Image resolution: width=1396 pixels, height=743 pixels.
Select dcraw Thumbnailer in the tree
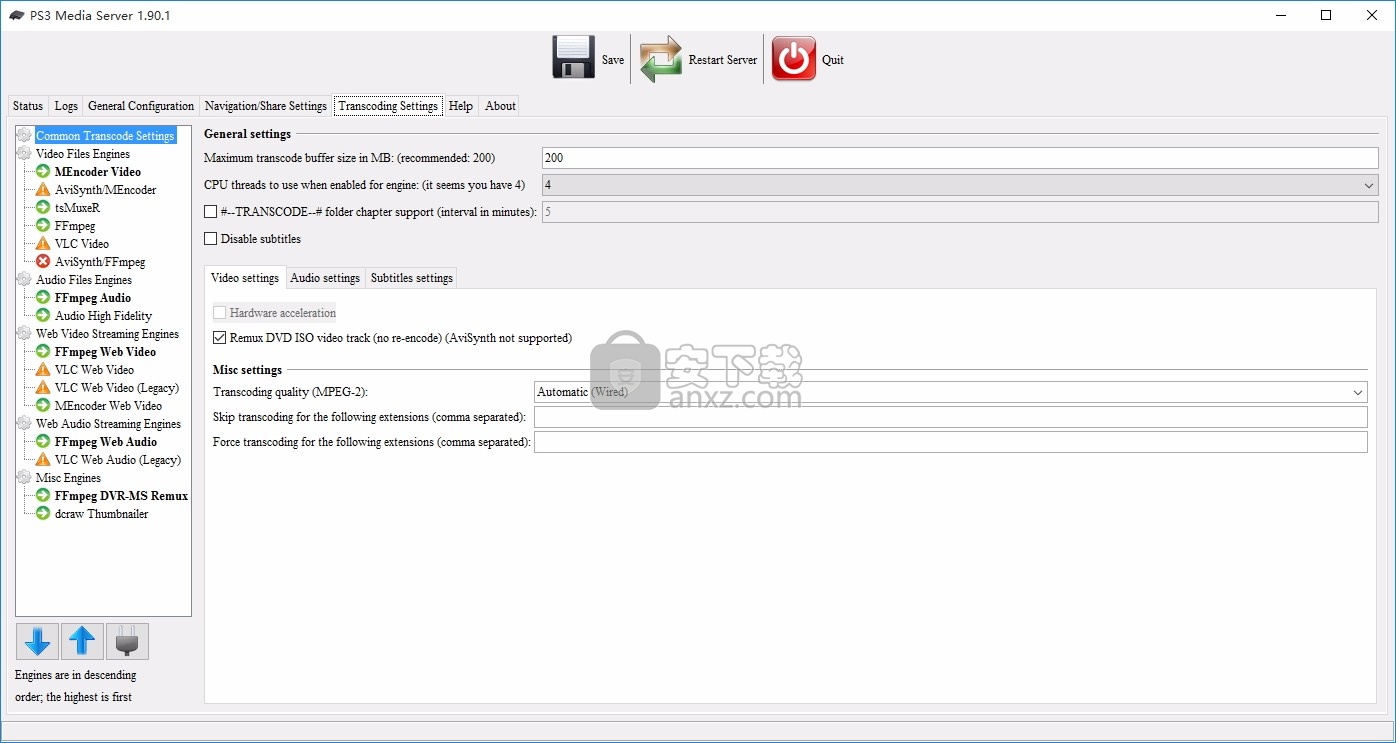coord(101,514)
